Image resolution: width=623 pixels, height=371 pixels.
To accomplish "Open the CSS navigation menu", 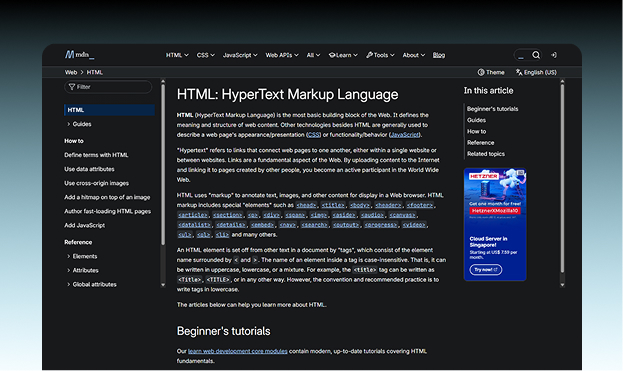I will point(205,55).
